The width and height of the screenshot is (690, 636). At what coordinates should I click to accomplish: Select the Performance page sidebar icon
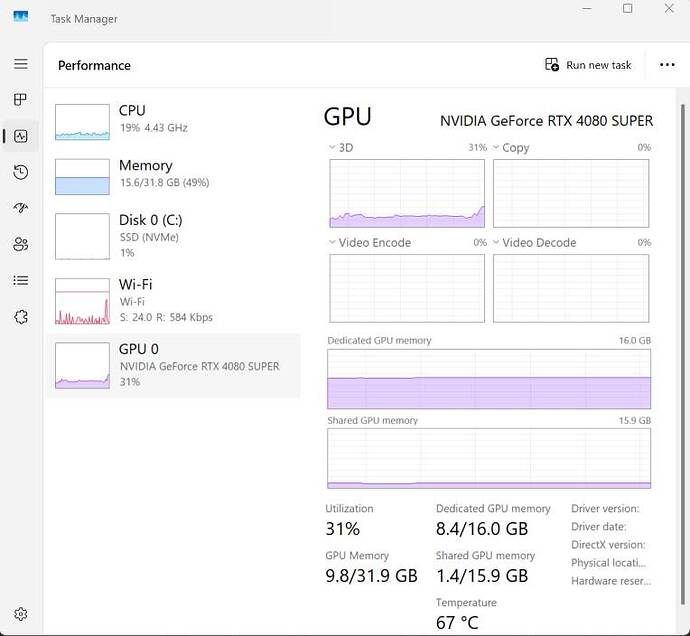pyautogui.click(x=21, y=136)
